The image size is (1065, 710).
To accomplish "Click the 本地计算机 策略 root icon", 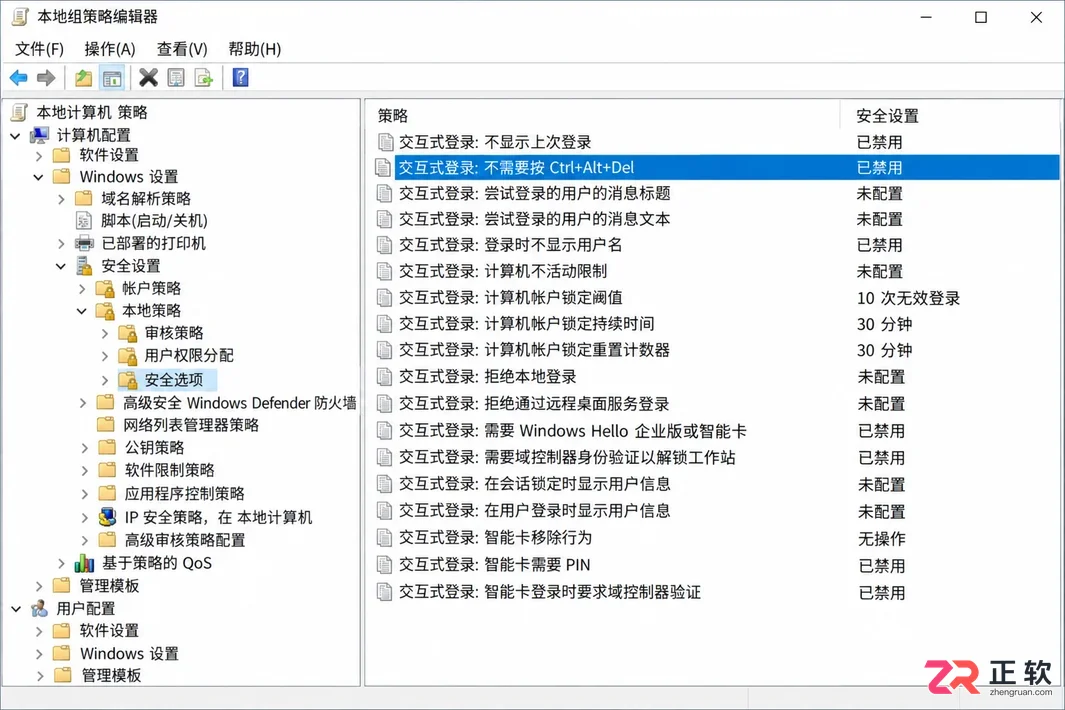I will click(x=20, y=112).
